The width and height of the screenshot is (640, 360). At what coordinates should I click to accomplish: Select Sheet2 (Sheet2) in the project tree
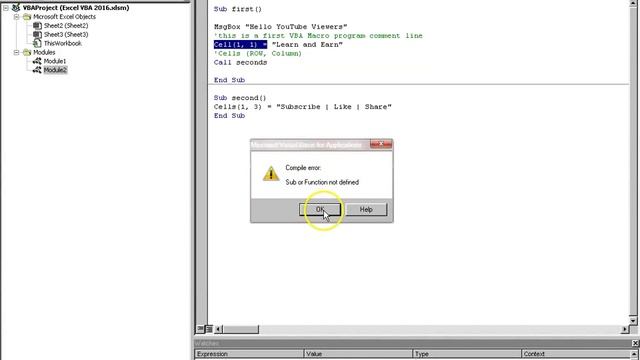click(x=66, y=26)
